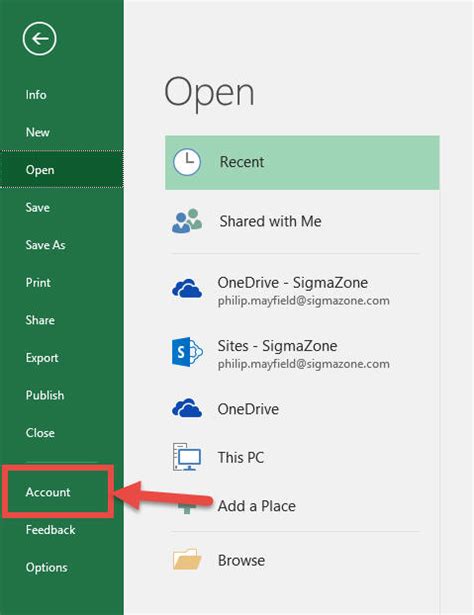Select This PC label
This screenshot has height=615, width=474.
(241, 457)
